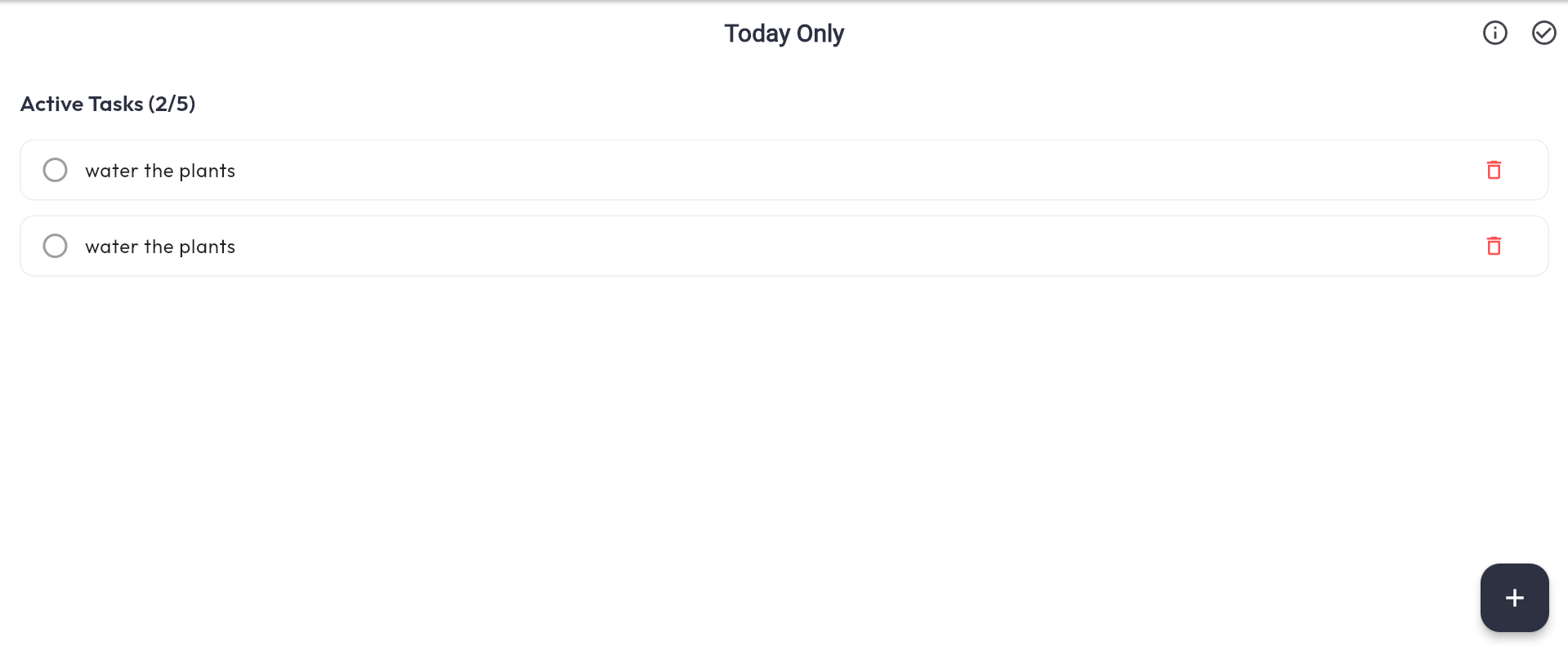The height and width of the screenshot is (646, 1568).
Task: View app information using the info icon
Action: [x=1494, y=33]
